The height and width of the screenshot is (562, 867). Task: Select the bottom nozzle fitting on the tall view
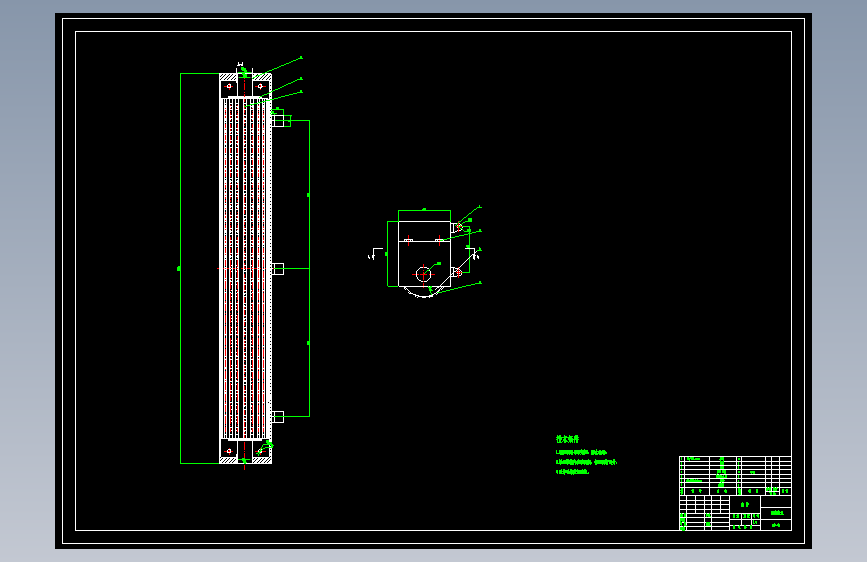[x=278, y=417]
